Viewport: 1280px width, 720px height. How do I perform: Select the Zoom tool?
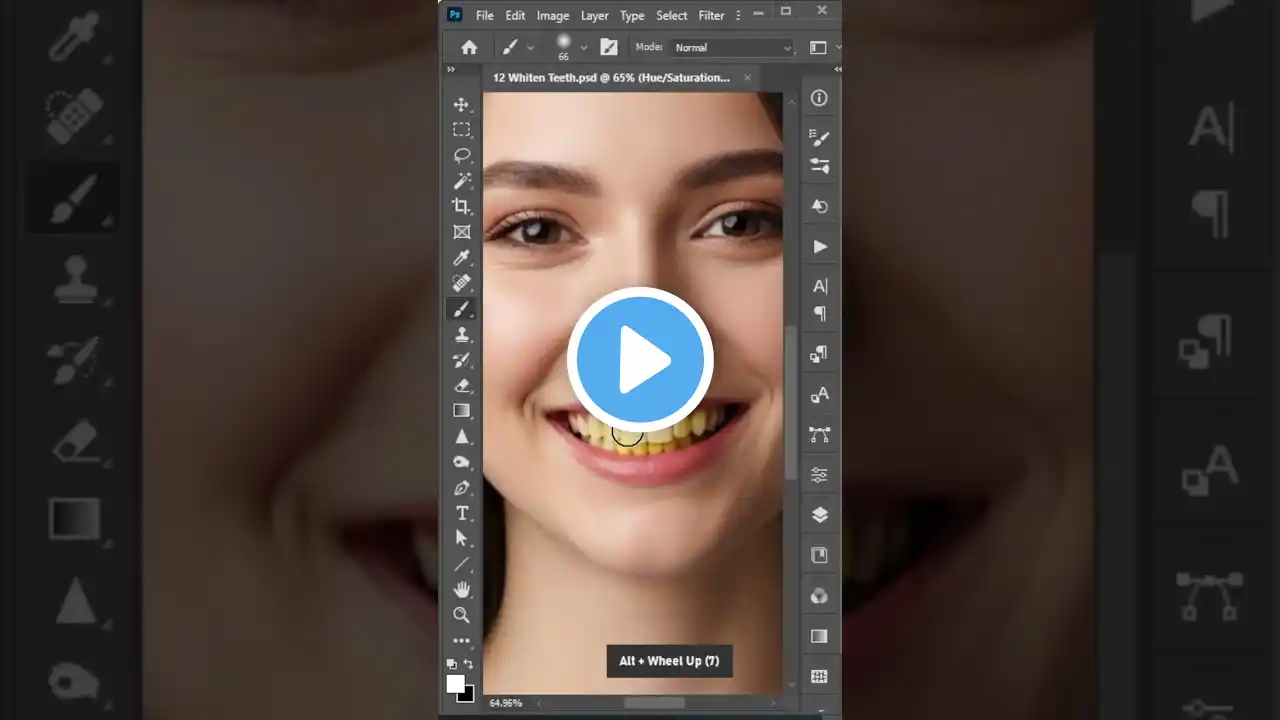pyautogui.click(x=461, y=615)
